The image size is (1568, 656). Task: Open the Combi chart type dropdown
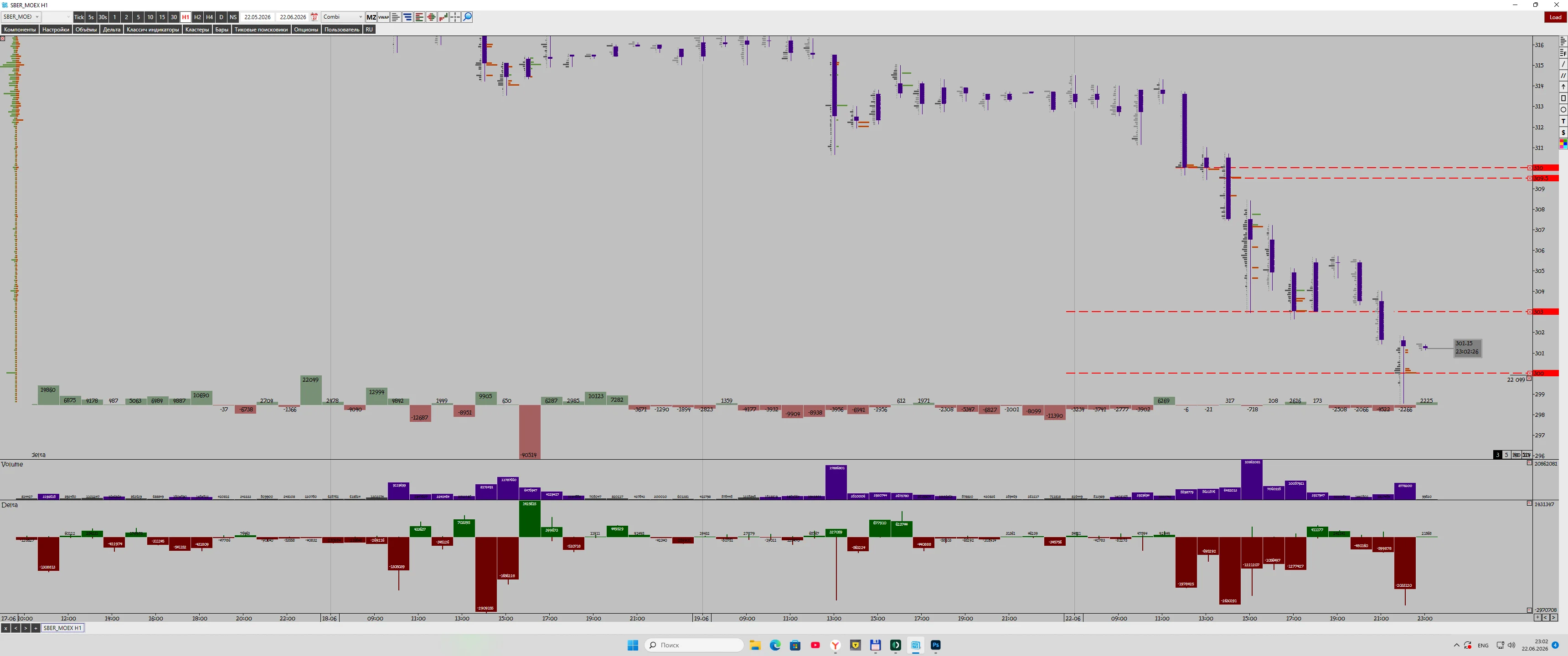coord(343,17)
